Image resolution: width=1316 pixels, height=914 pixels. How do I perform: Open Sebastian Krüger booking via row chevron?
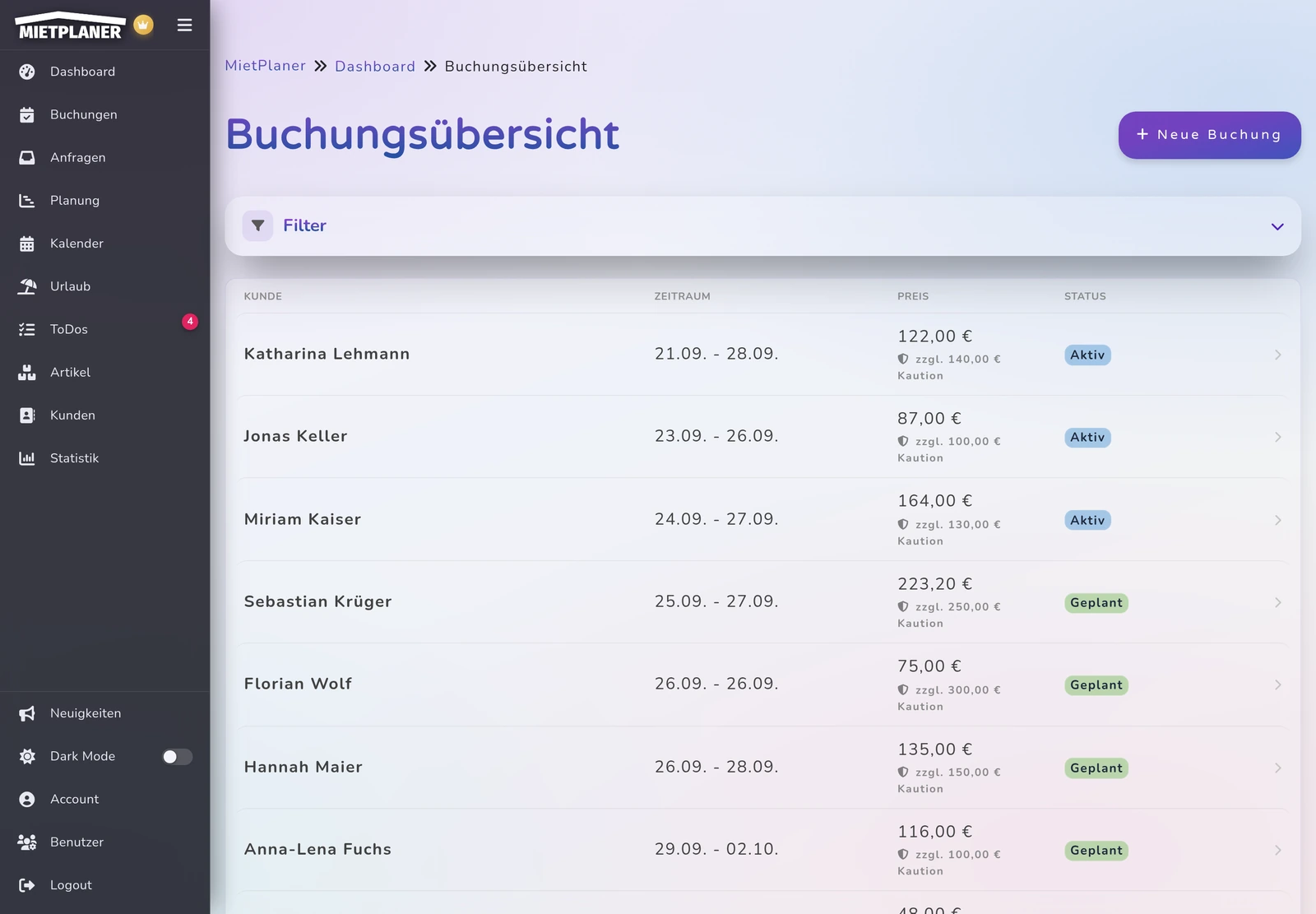1278,602
